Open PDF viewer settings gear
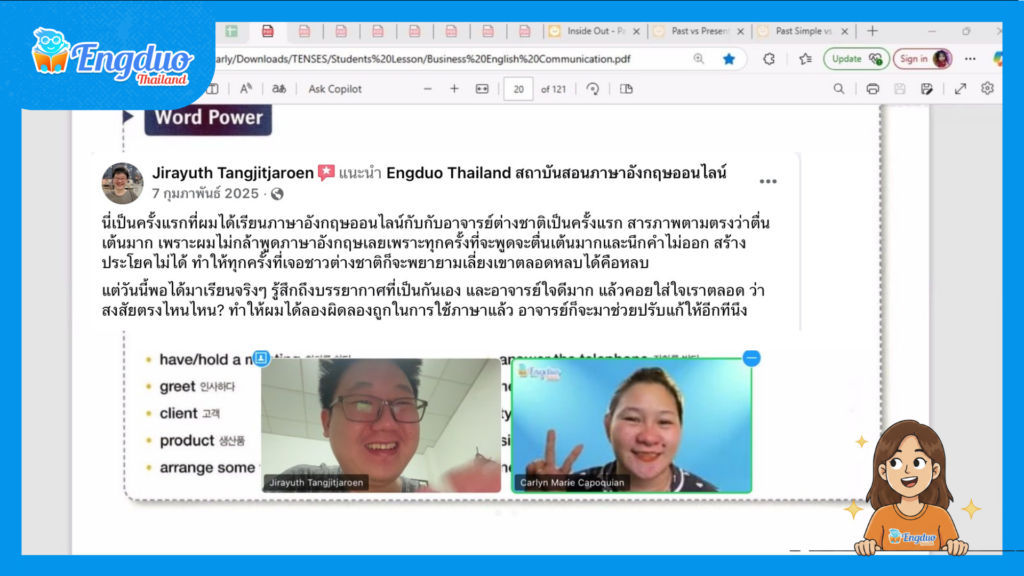Viewport: 1024px width, 576px height. click(987, 88)
